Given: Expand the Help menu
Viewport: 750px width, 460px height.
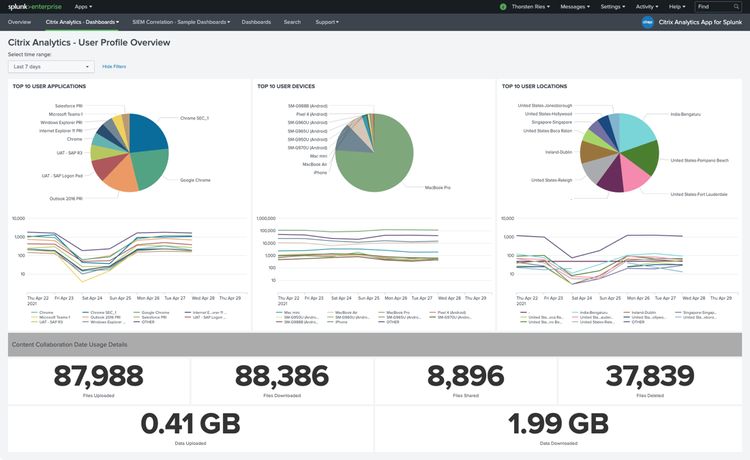Looking at the screenshot, I should tap(677, 7).
